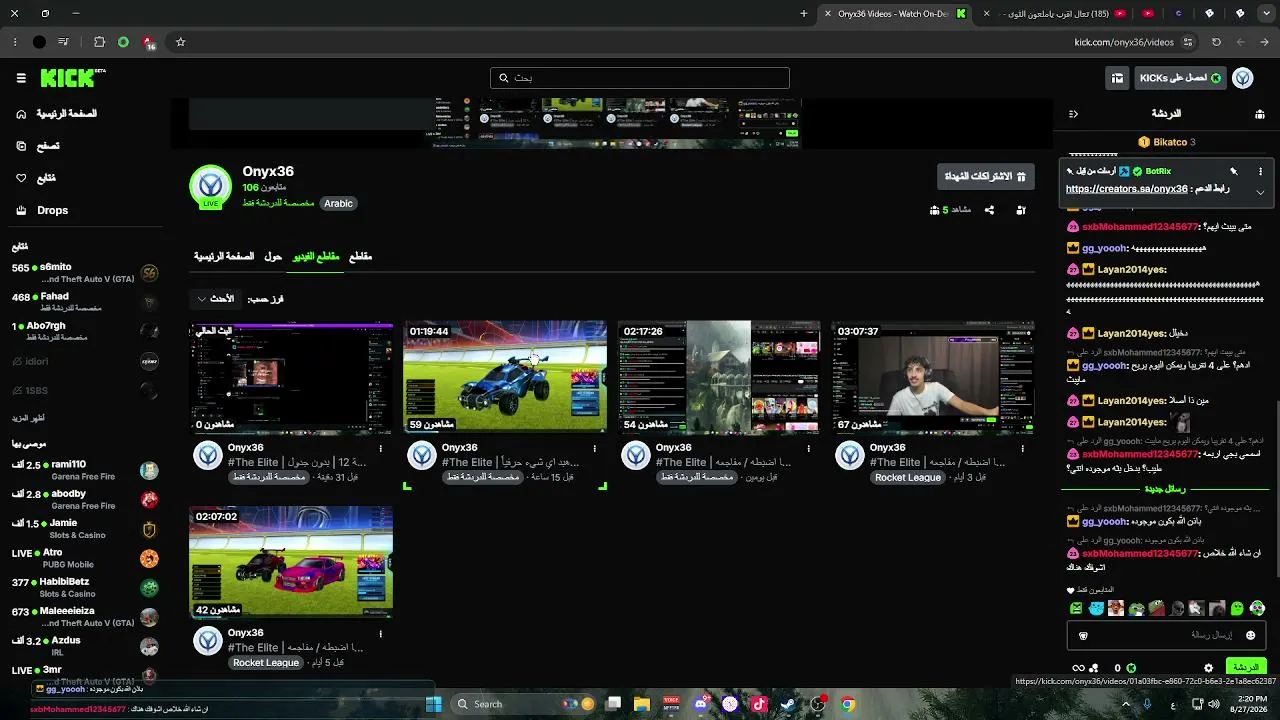Viewport: 1280px width, 720px height.
Task: Click the Kick search field
Action: click(x=640, y=78)
